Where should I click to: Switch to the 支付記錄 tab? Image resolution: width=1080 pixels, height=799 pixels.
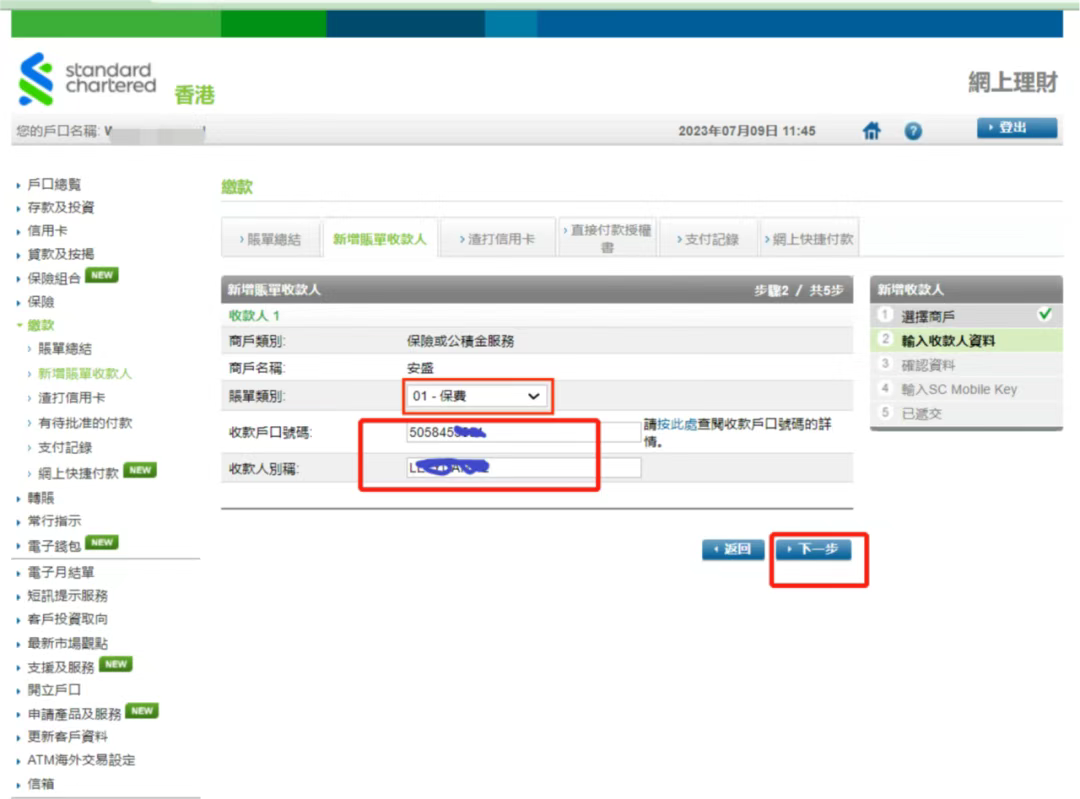(x=708, y=239)
